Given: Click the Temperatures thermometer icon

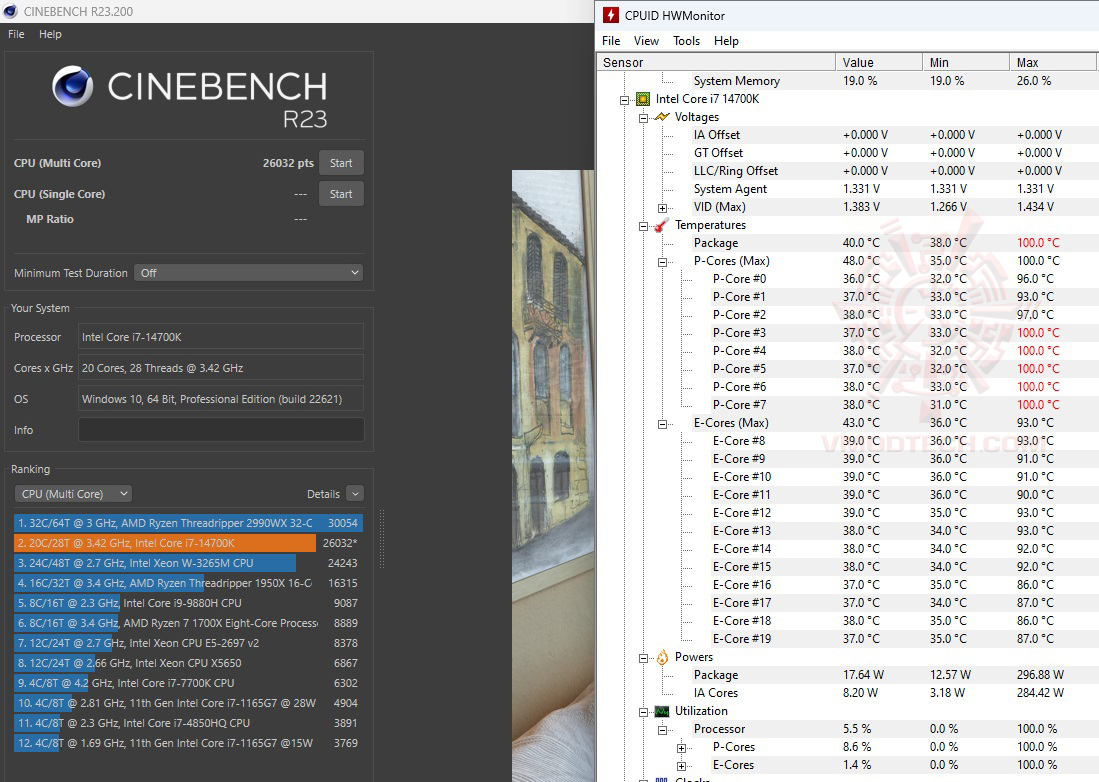Looking at the screenshot, I should point(662,226).
